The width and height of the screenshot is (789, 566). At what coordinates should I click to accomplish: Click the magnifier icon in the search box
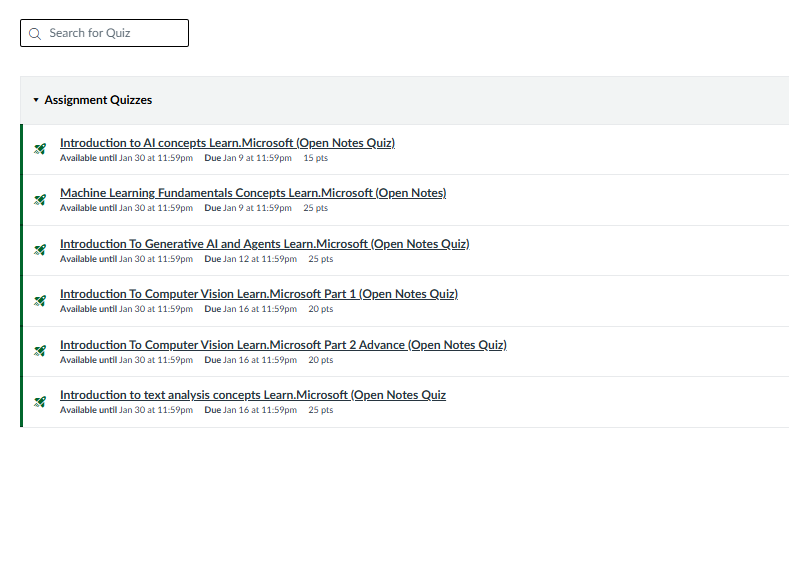[x=35, y=33]
